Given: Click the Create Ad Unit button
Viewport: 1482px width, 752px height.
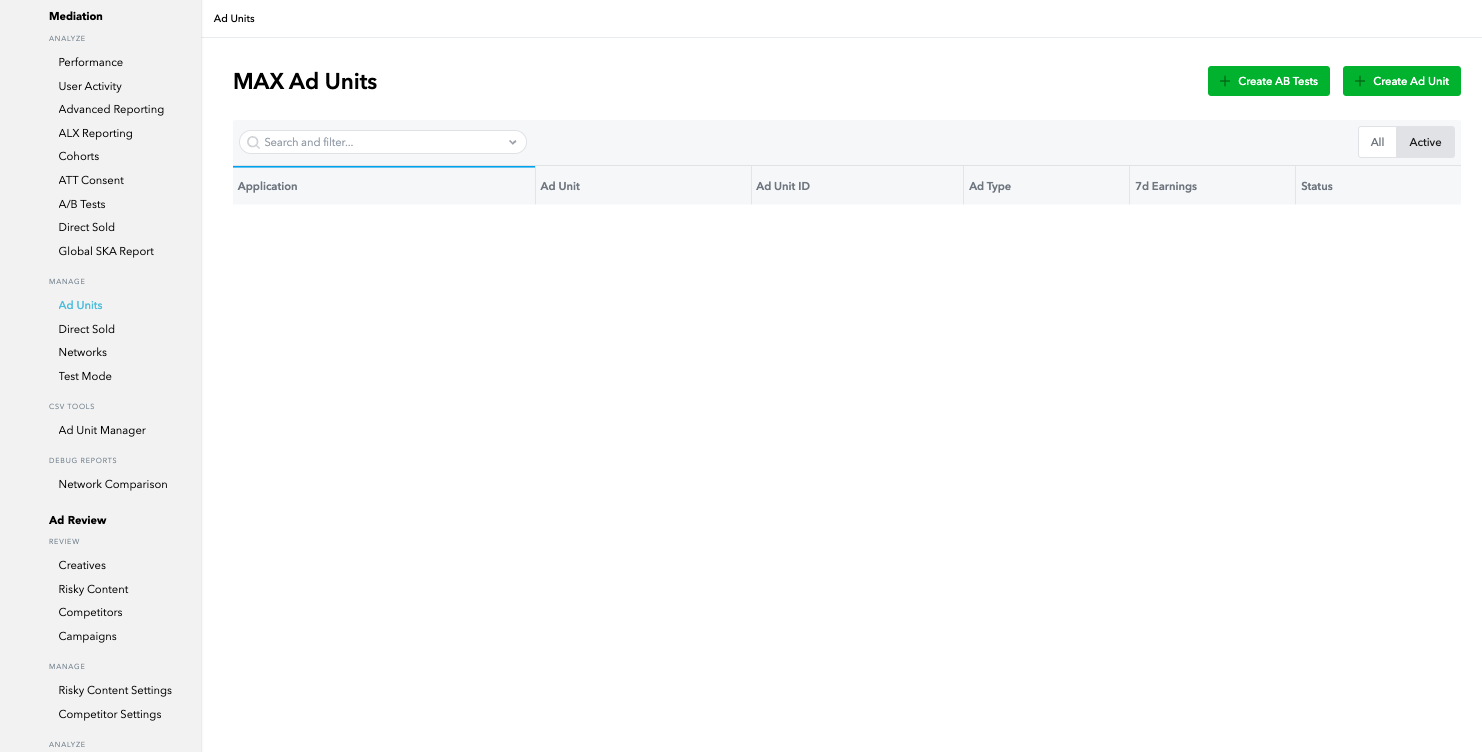Looking at the screenshot, I should click(x=1402, y=81).
